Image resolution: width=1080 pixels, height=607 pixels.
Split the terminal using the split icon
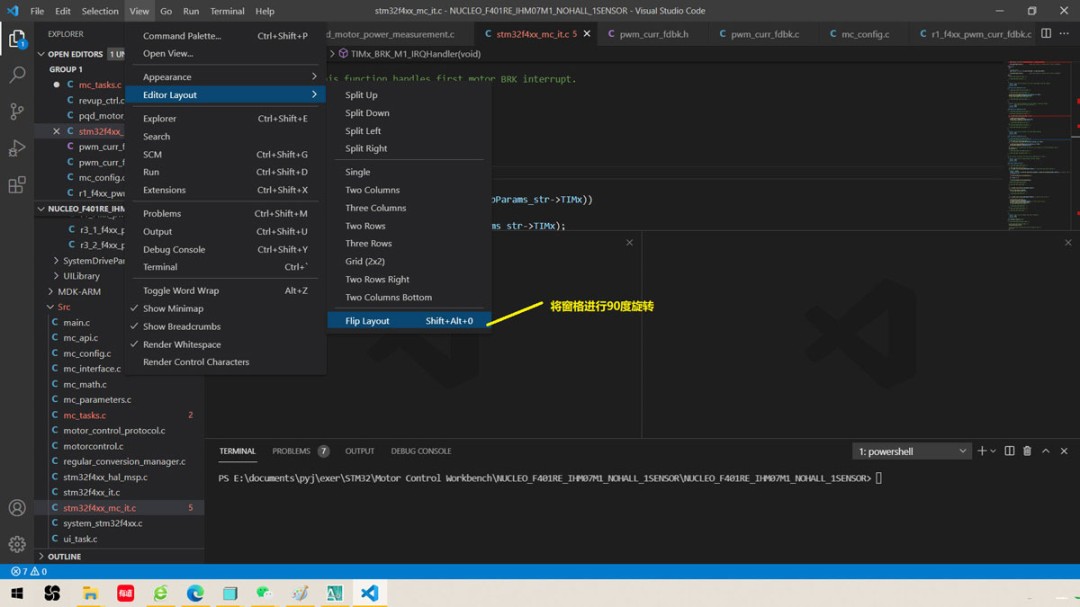1010,451
